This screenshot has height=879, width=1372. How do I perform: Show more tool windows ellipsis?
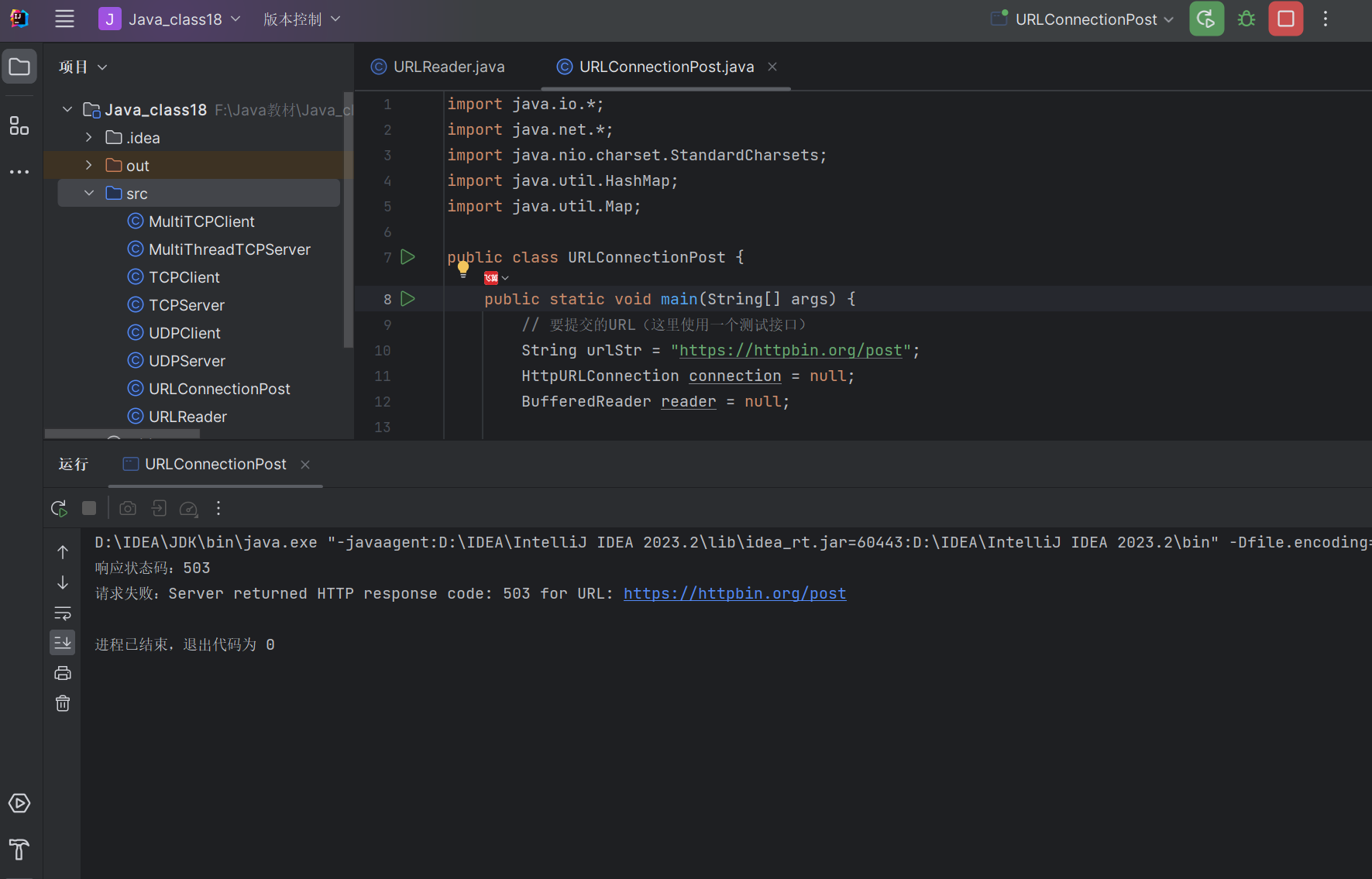coord(19,171)
